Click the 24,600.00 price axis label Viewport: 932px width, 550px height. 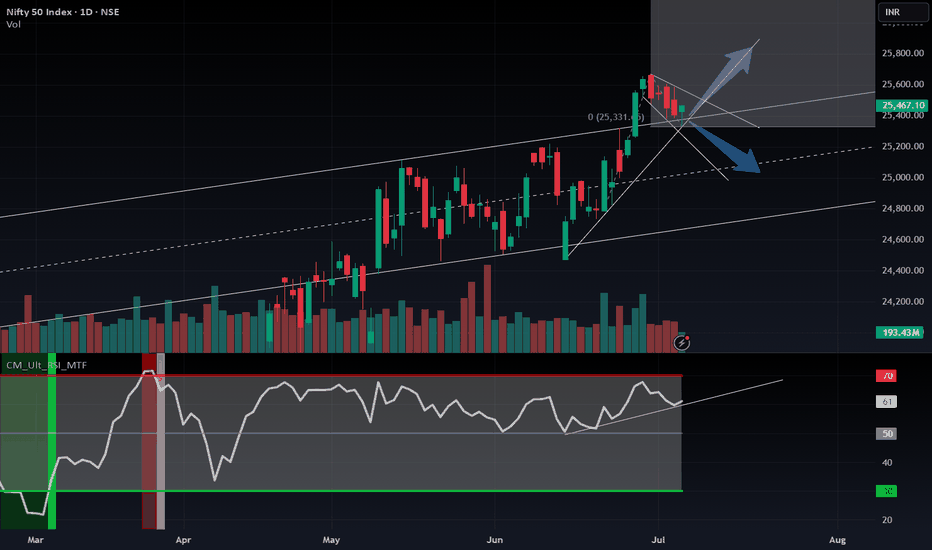pyautogui.click(x=903, y=239)
